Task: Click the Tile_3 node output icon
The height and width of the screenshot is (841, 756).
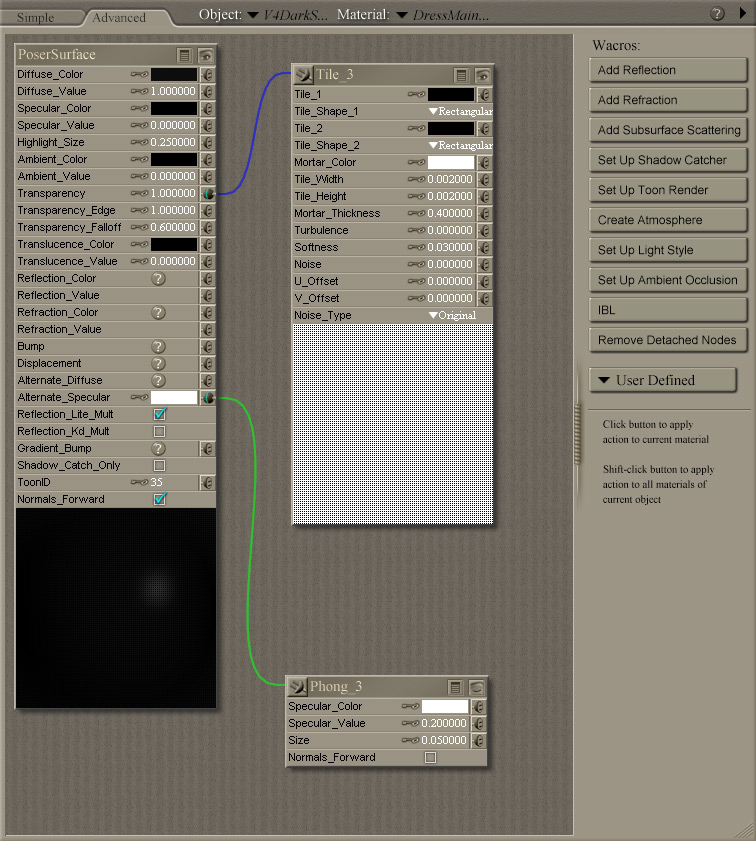Action: click(x=303, y=75)
